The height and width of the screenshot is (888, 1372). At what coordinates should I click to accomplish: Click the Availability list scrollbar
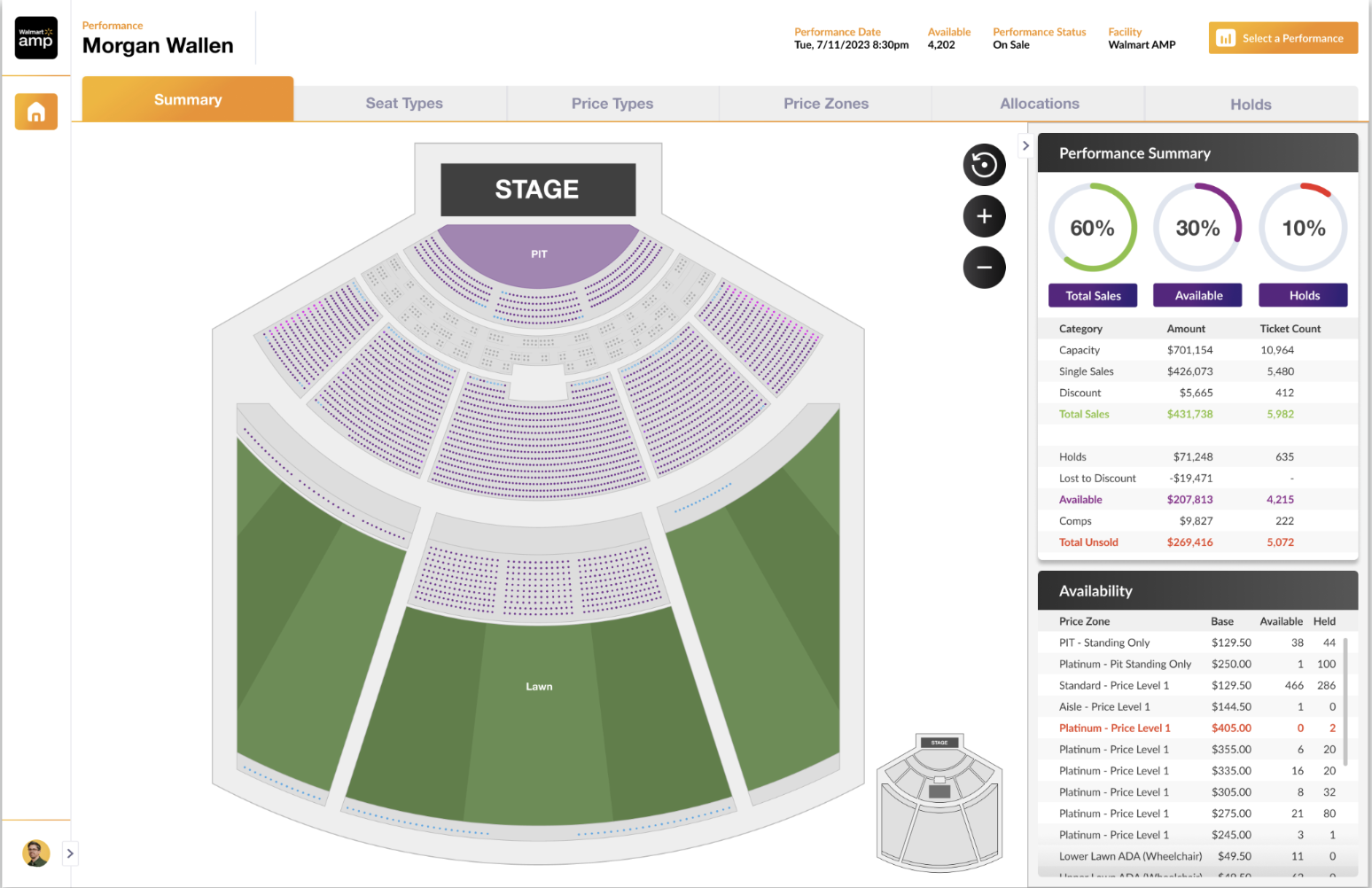click(x=1346, y=700)
